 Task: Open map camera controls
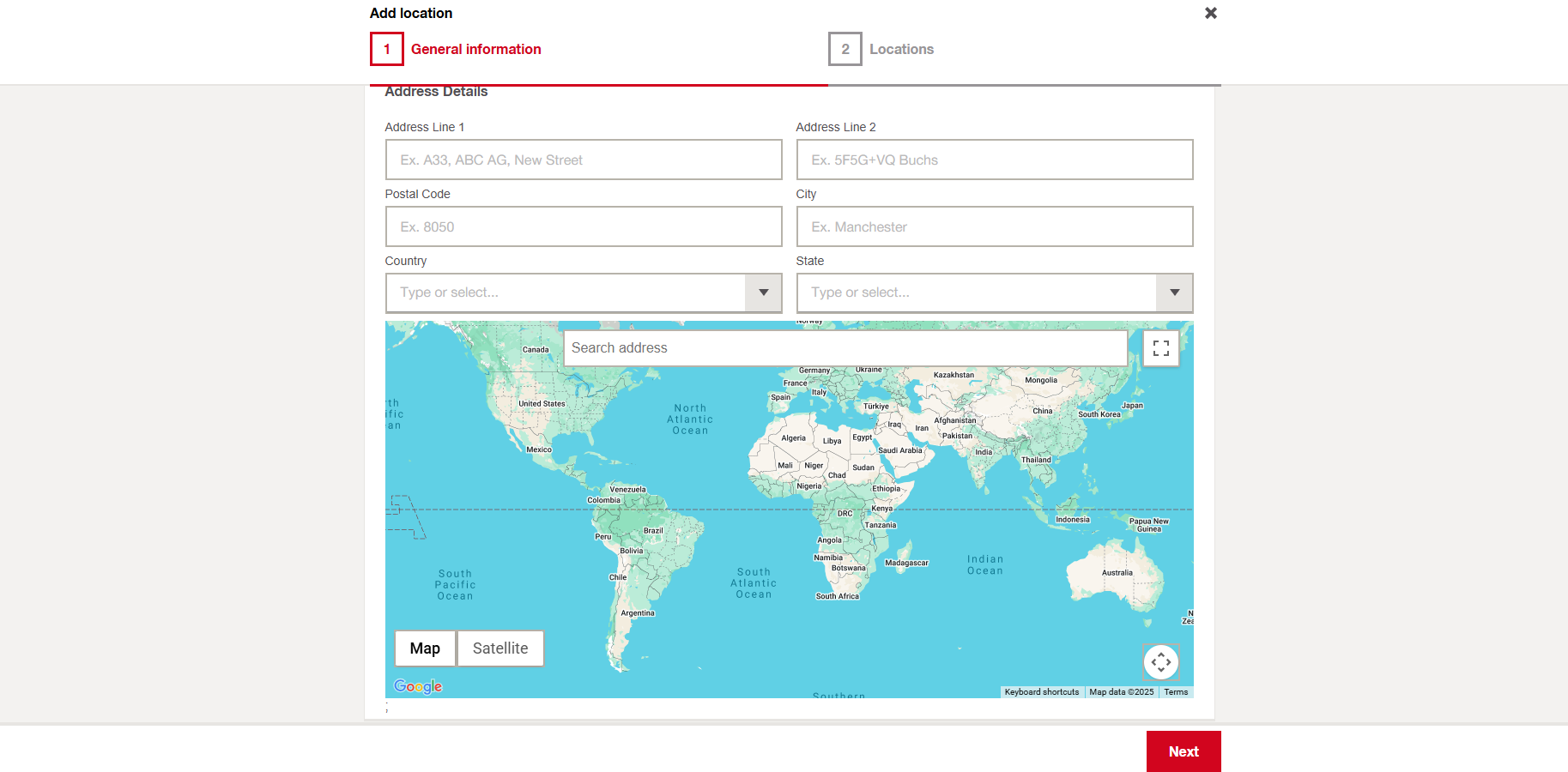(x=1160, y=662)
